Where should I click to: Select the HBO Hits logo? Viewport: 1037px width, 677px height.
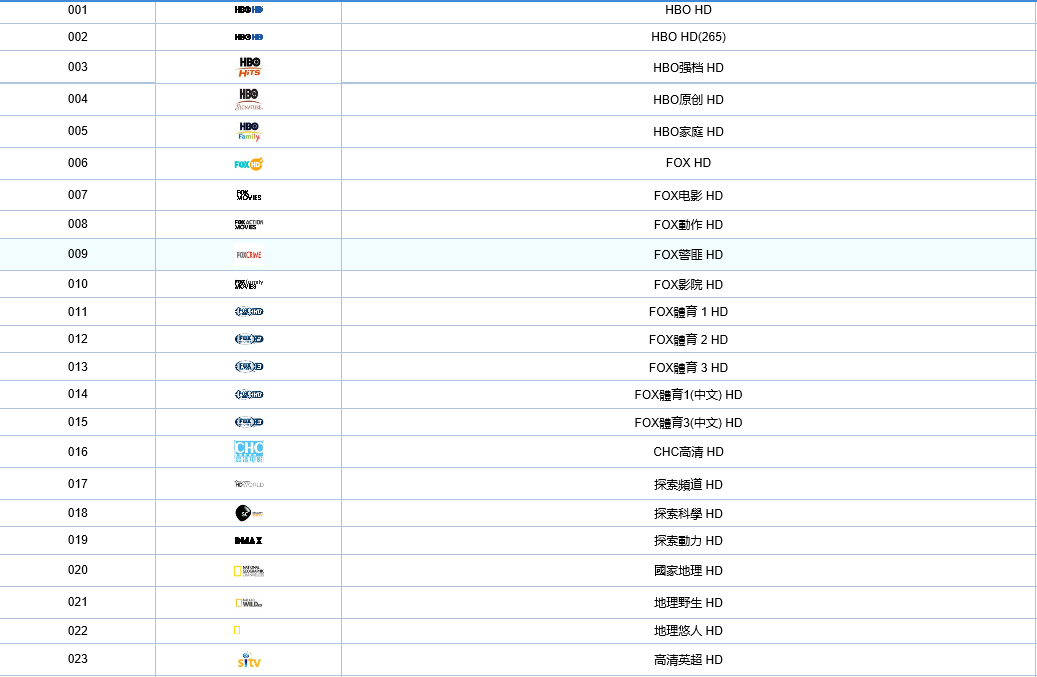point(249,67)
